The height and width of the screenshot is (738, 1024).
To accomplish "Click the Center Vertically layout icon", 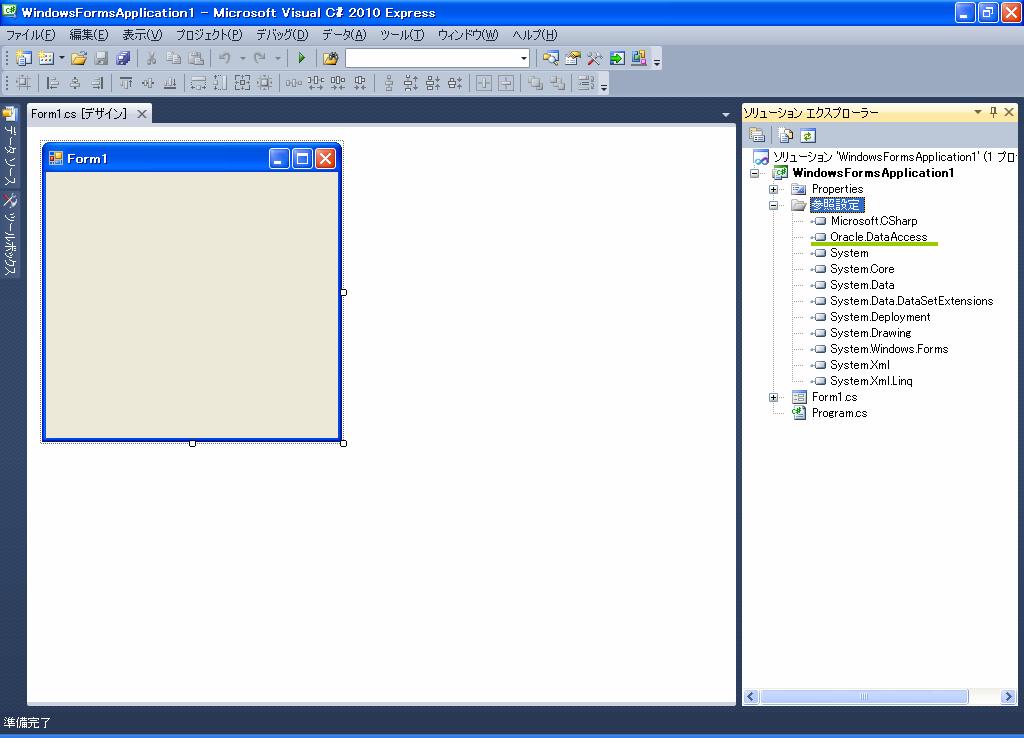I will point(506,83).
